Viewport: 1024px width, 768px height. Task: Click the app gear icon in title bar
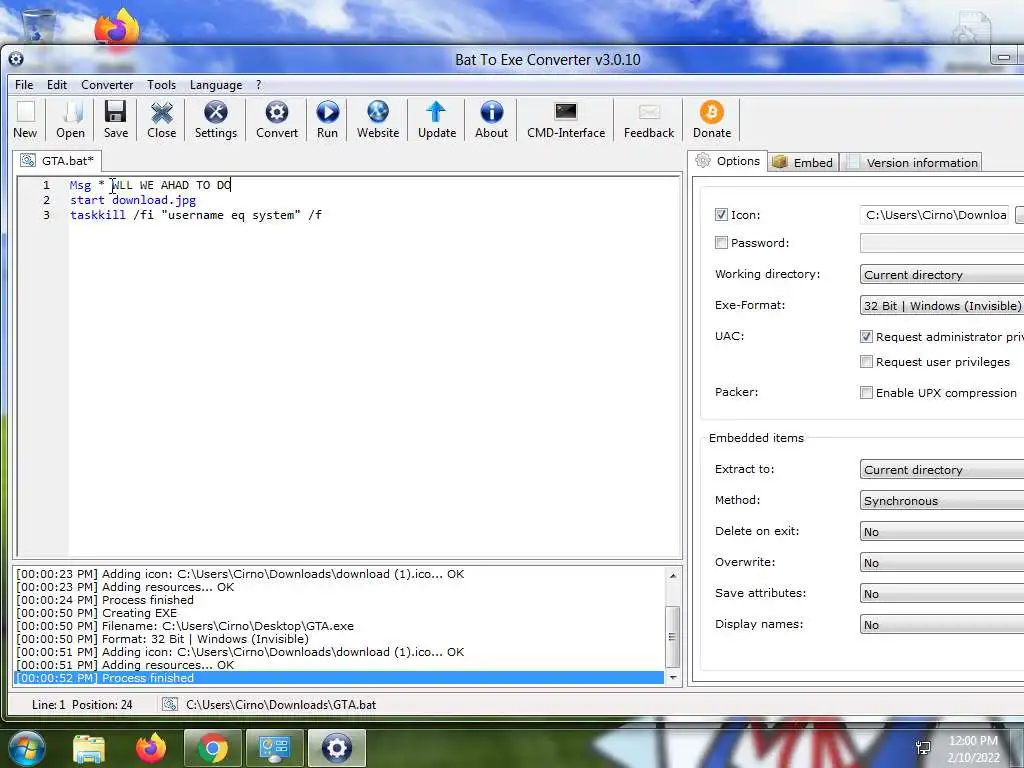16,59
